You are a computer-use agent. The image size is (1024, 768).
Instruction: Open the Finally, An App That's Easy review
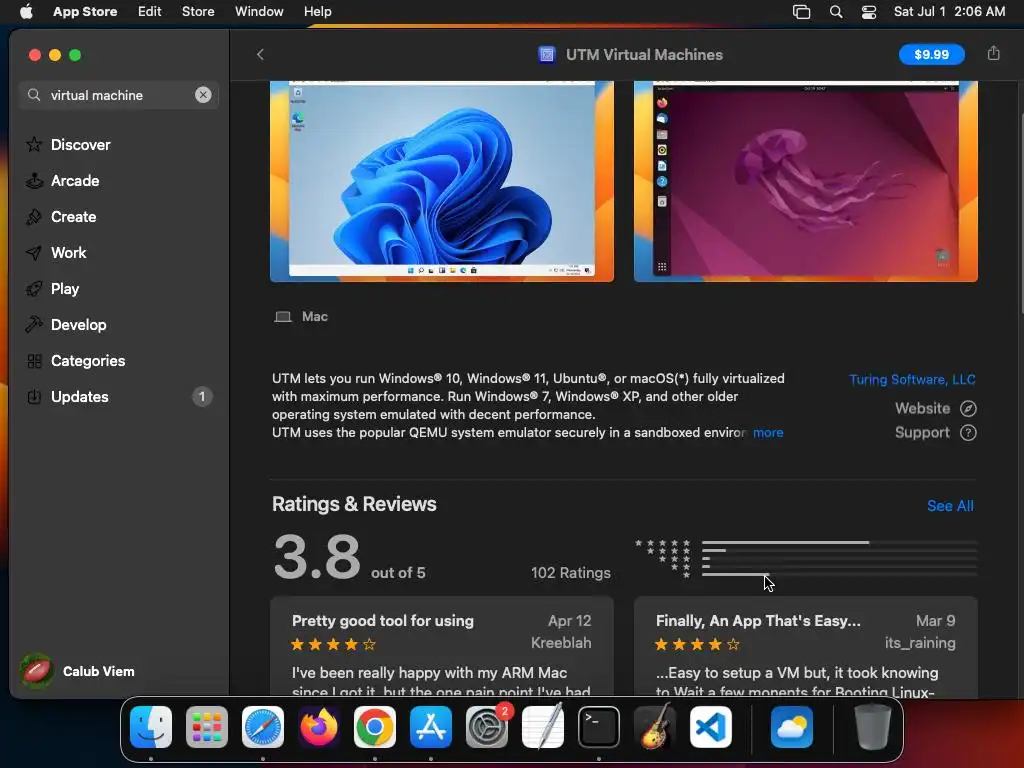click(805, 647)
